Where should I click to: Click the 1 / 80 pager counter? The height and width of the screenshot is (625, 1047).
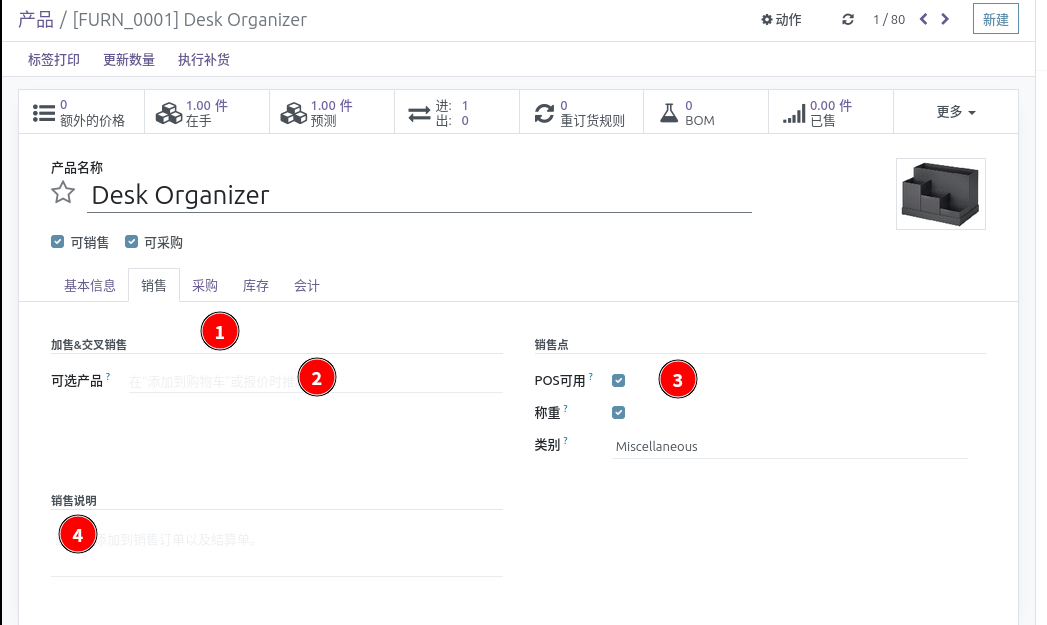tap(889, 19)
